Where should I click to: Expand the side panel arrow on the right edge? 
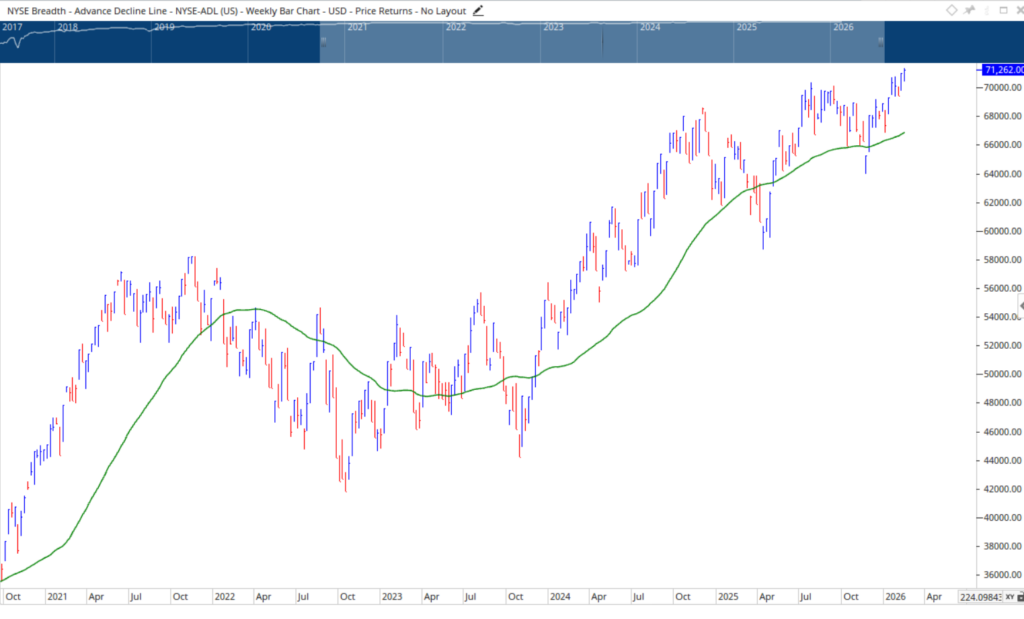(x=1020, y=305)
